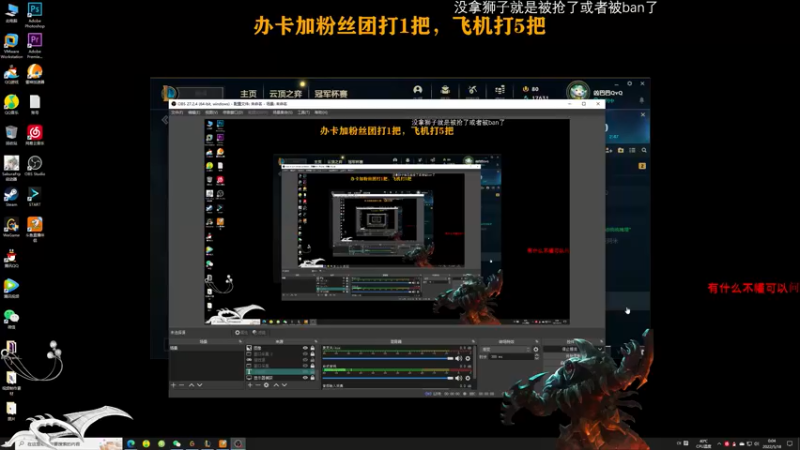800x450 pixels.
Task: Adjust the second mixer channel volume slider
Action: pos(388,378)
